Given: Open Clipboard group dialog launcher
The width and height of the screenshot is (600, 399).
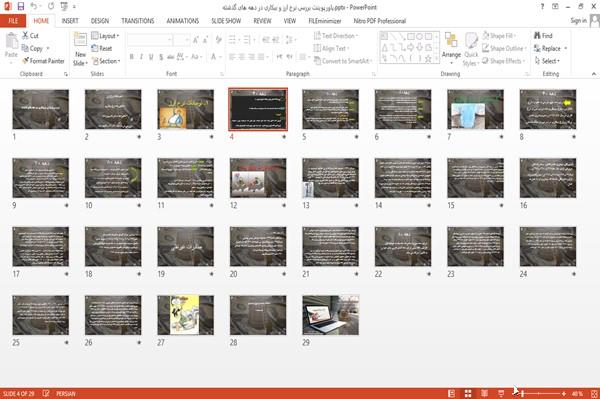Looking at the screenshot, I should 65,74.
